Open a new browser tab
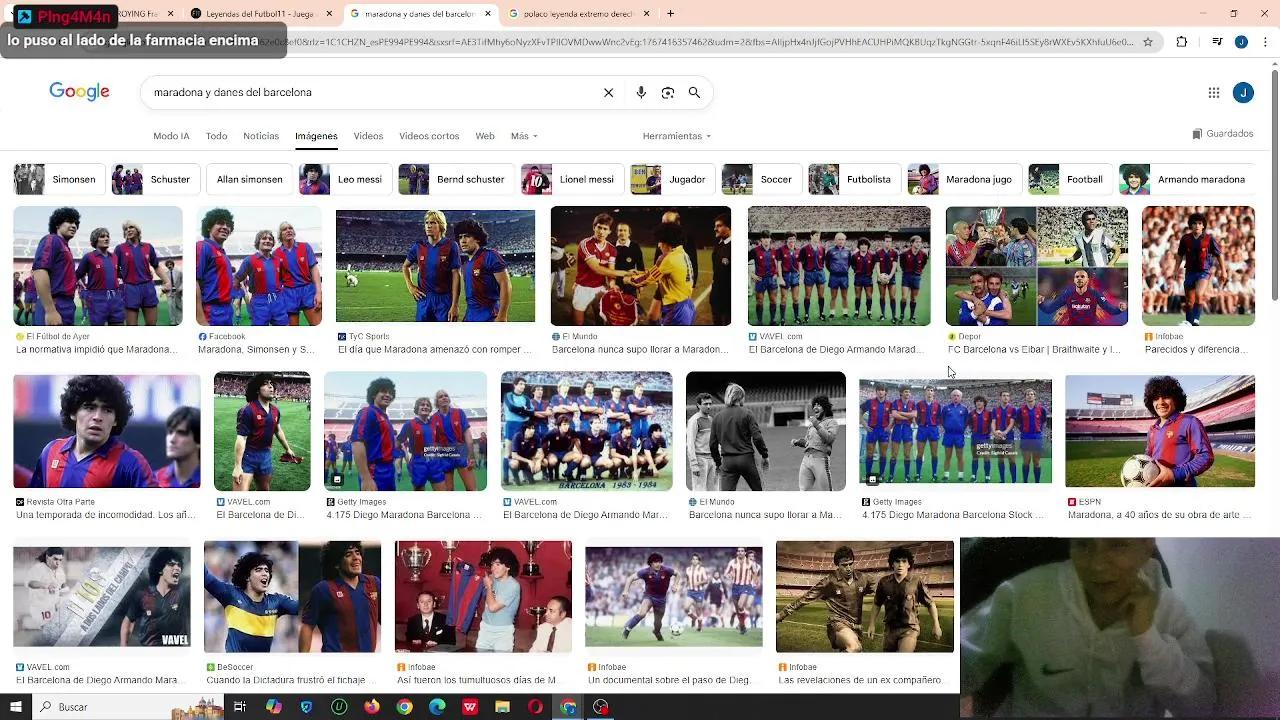 point(670,14)
